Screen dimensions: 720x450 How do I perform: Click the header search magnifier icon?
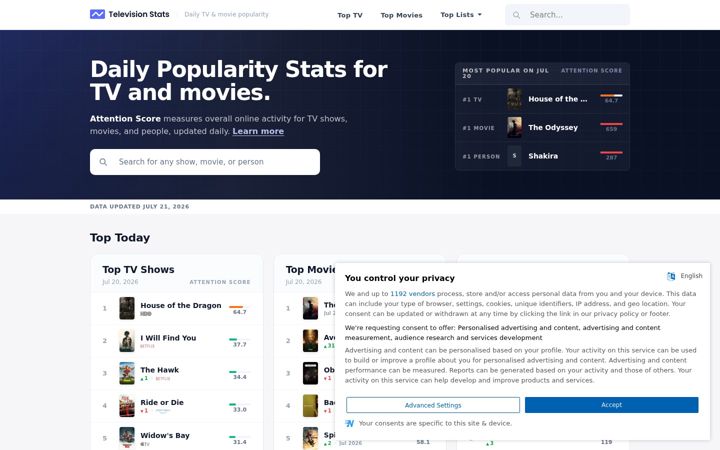click(517, 15)
